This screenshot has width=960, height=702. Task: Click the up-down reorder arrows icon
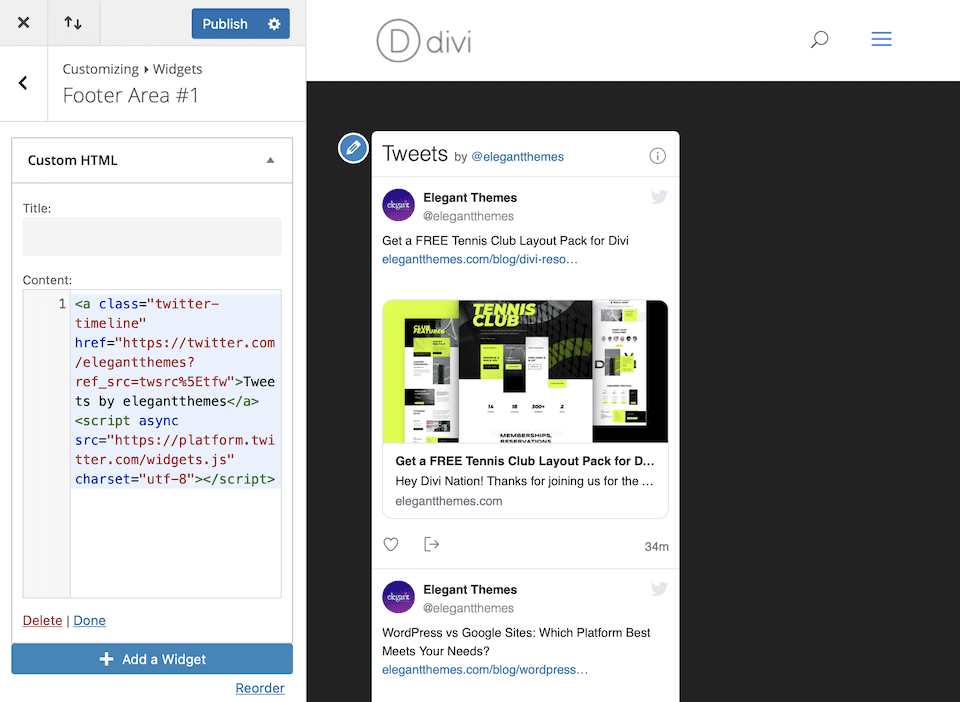(73, 22)
